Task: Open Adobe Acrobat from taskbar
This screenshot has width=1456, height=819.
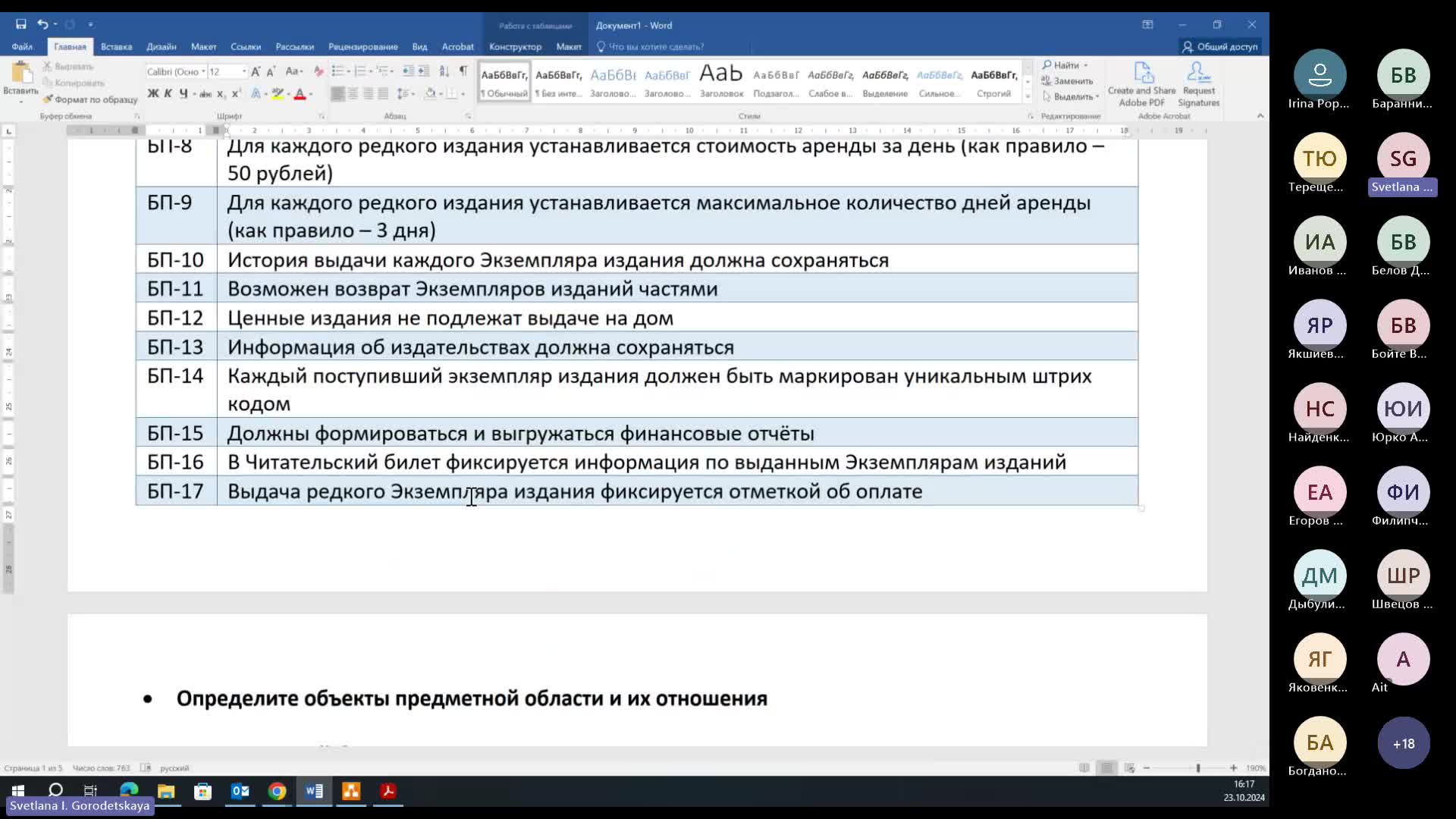Action: click(388, 791)
